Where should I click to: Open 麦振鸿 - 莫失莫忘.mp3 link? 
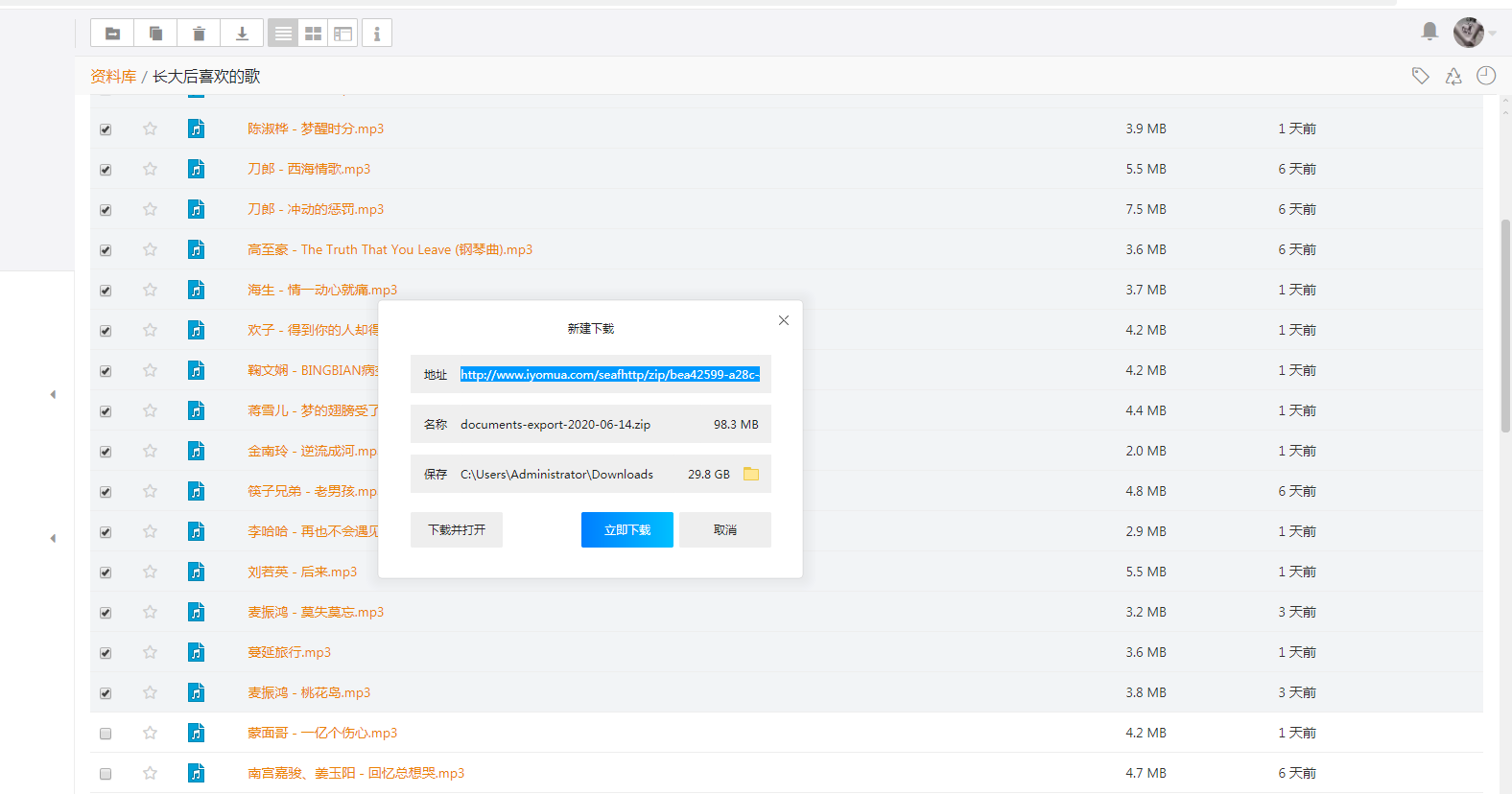click(316, 612)
